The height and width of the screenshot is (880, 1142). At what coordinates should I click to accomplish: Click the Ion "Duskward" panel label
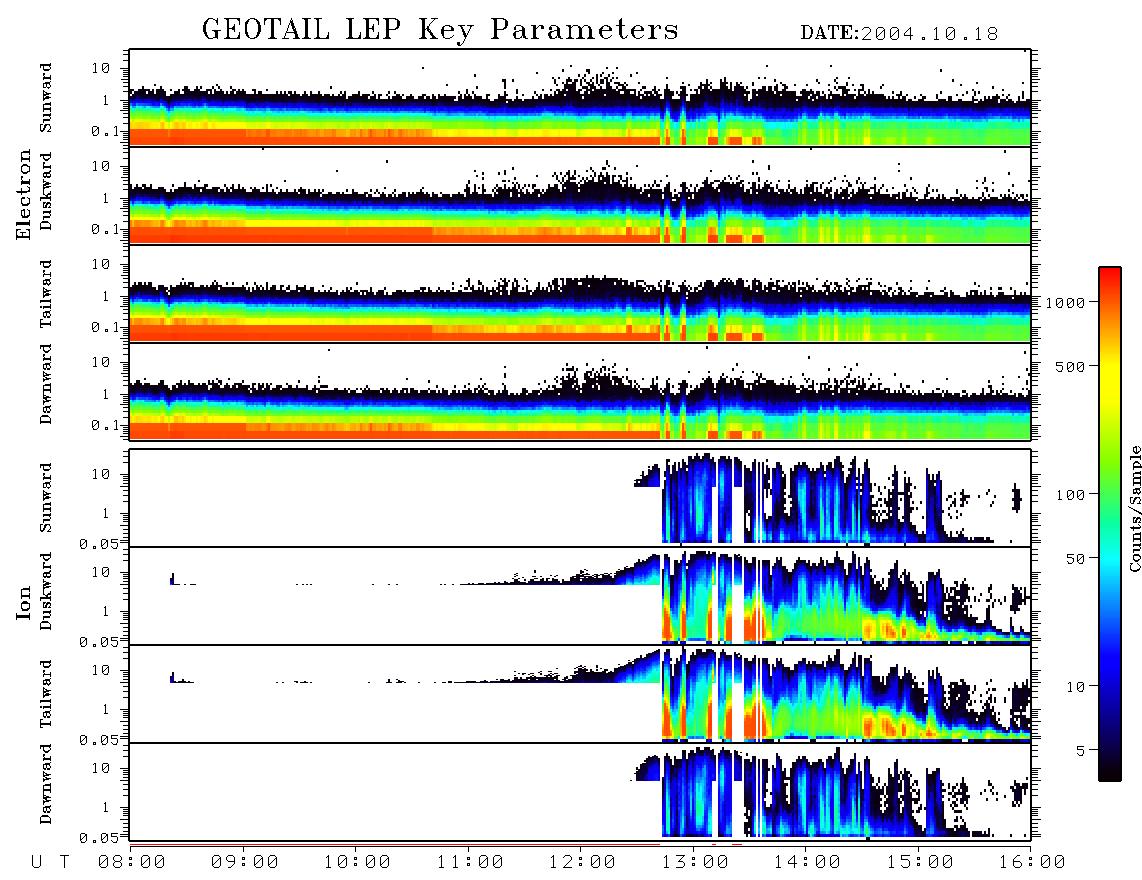pos(46,592)
